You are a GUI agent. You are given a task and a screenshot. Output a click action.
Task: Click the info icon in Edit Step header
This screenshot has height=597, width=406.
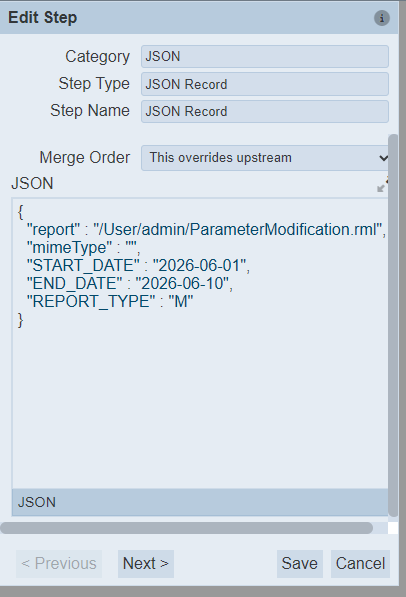click(382, 18)
